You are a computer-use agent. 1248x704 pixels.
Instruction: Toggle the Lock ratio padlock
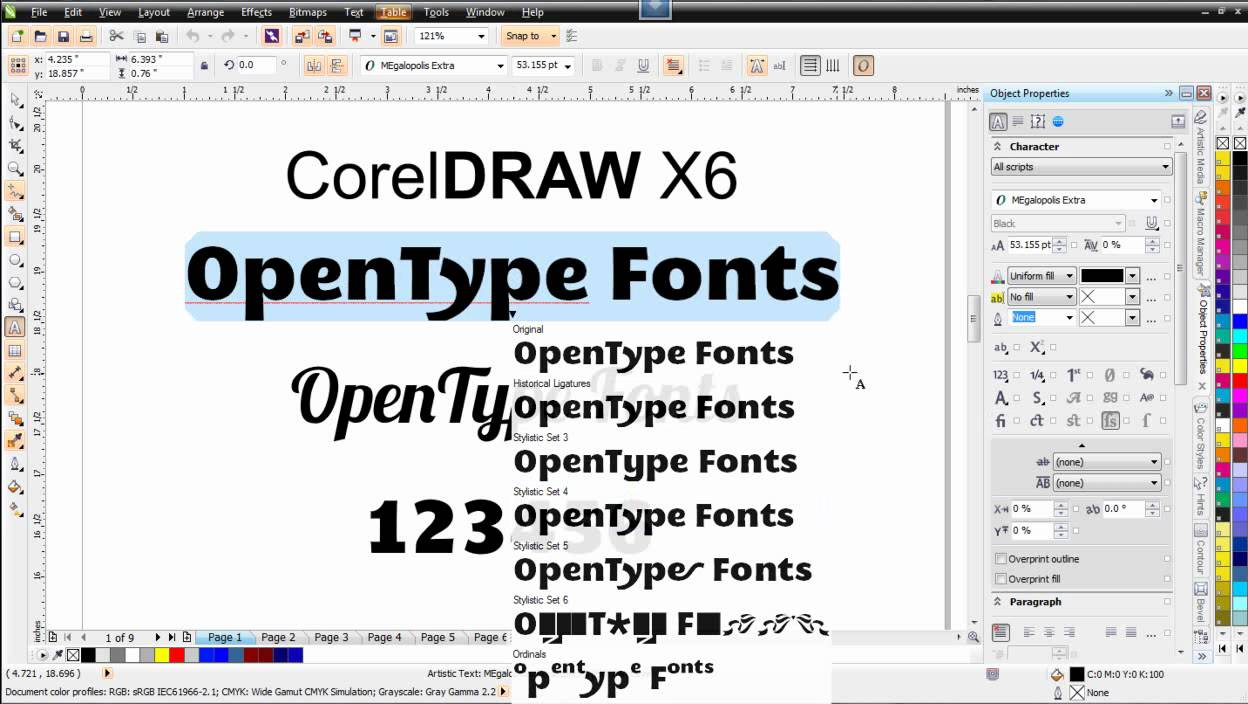[x=204, y=65]
